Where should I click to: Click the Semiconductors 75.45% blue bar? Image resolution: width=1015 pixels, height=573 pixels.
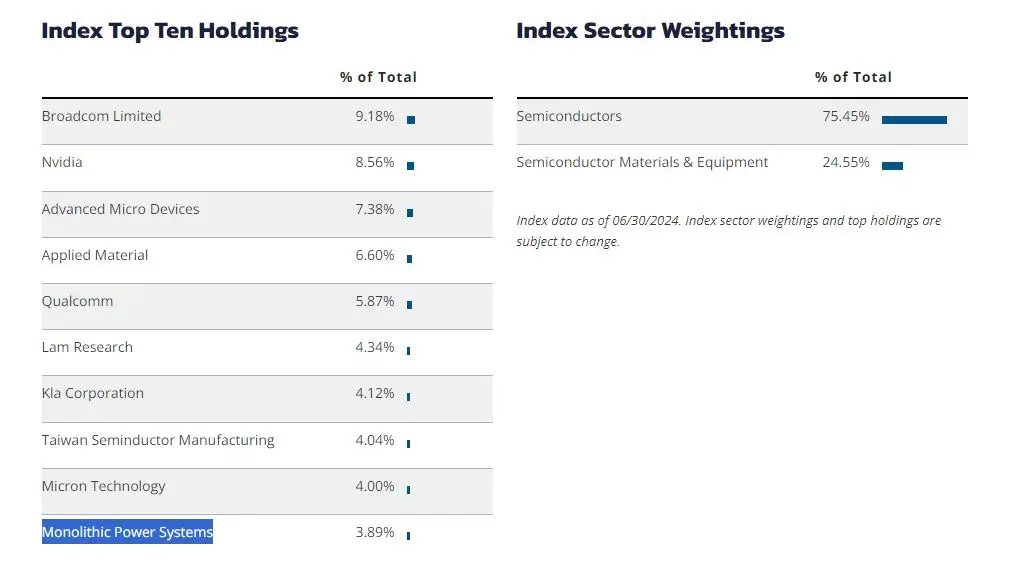point(914,120)
